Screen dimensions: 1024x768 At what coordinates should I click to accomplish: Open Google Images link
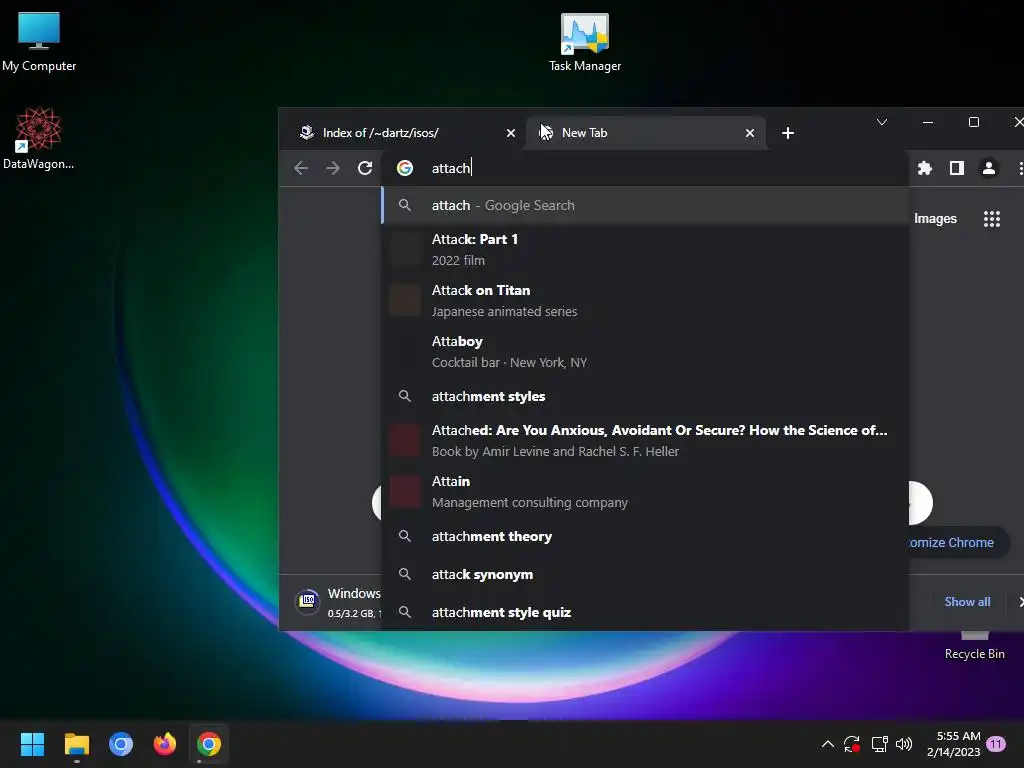click(935, 219)
